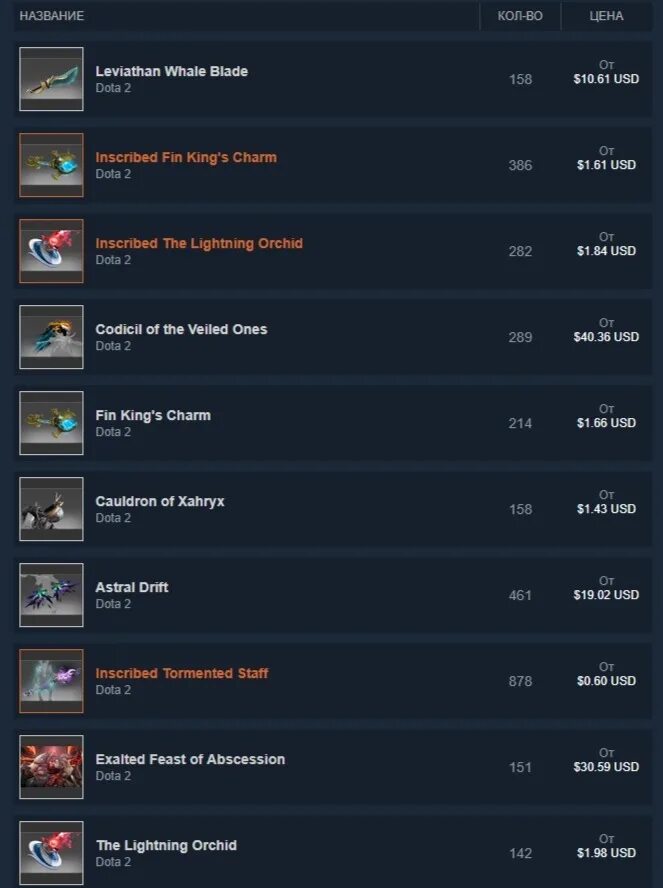Open the Fin King's Charm listing title

[x=153, y=415]
